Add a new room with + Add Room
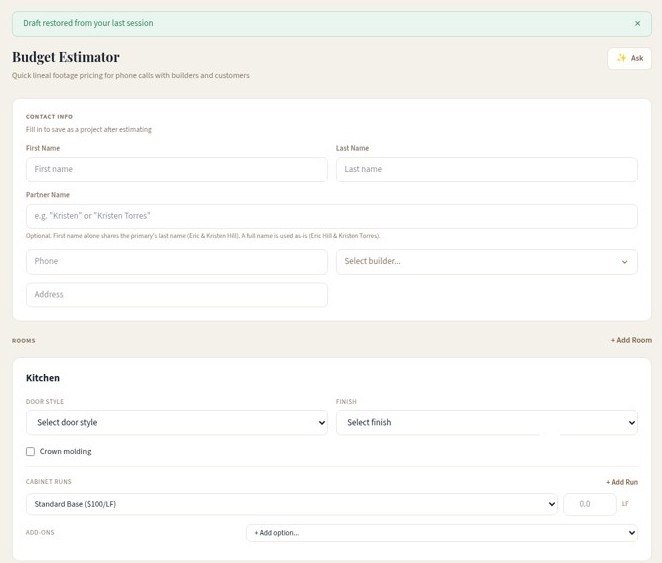 tap(631, 340)
